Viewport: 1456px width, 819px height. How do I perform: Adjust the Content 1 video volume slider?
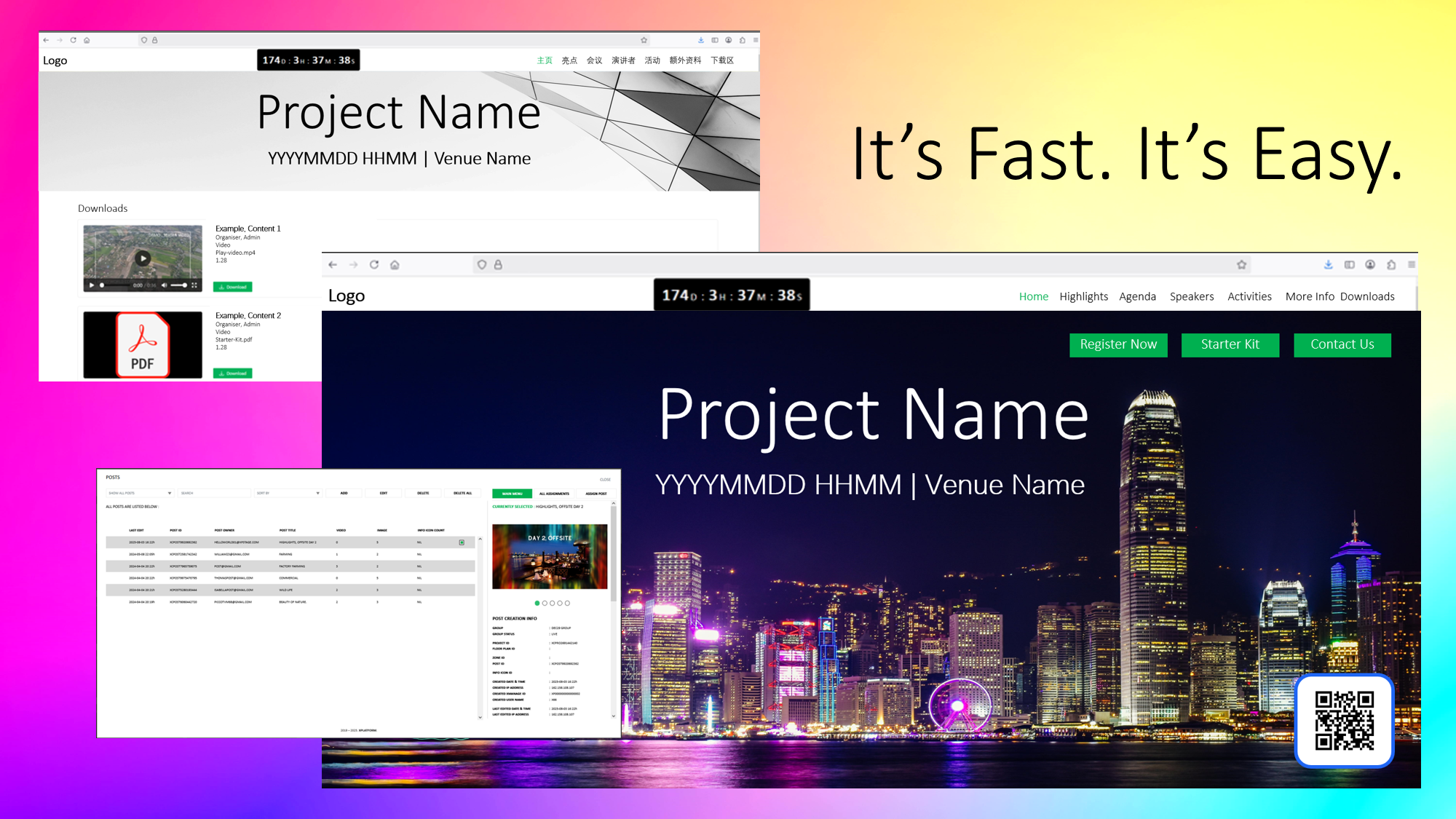[x=179, y=285]
